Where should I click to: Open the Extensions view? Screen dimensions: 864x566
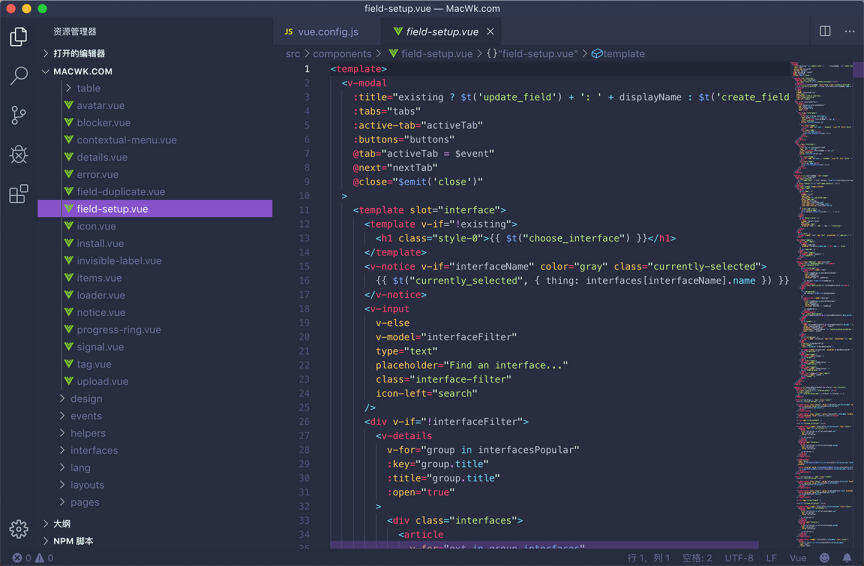(18, 194)
